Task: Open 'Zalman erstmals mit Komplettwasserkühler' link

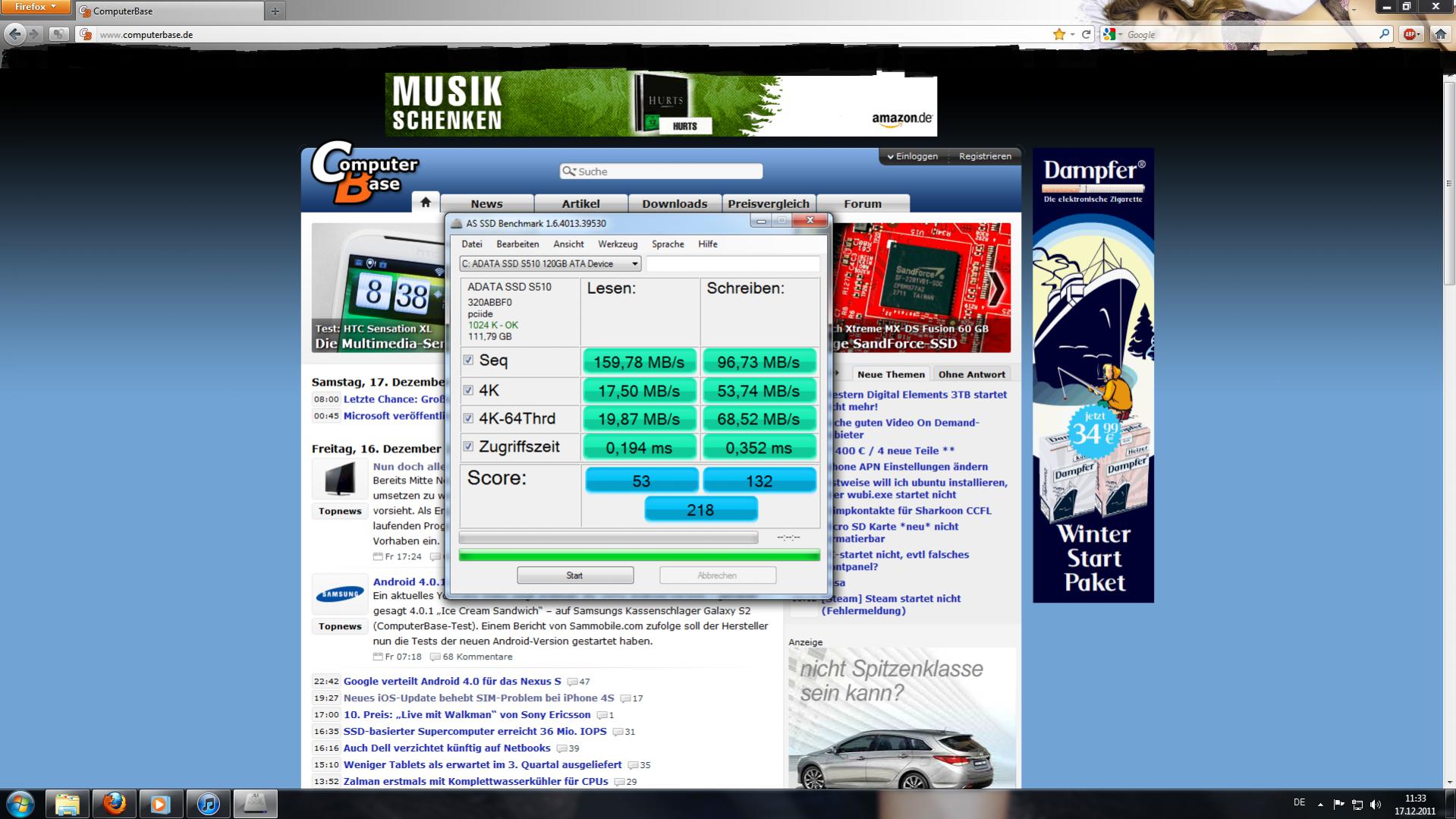Action: point(476,782)
